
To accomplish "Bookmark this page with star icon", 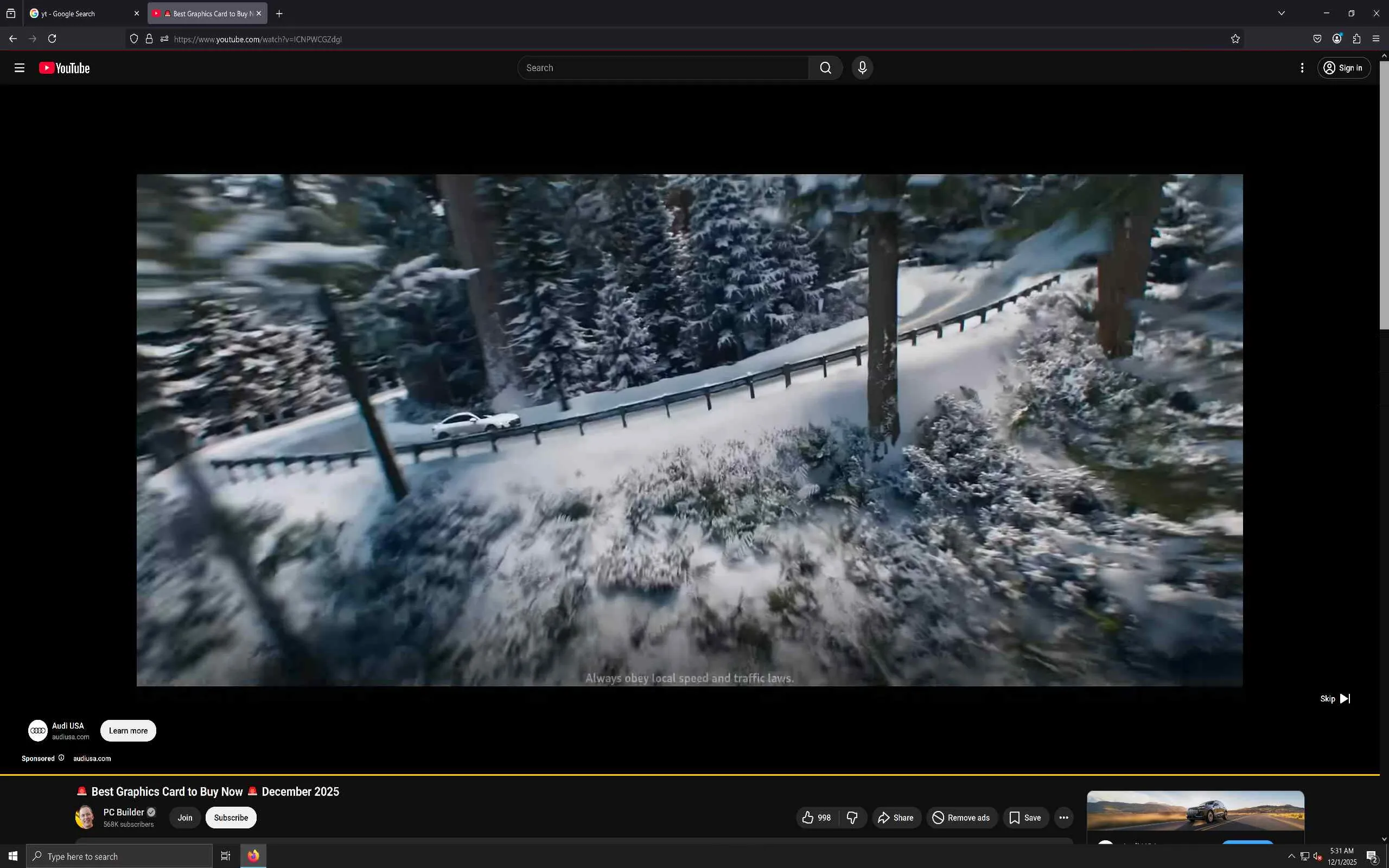I will click(x=1235, y=39).
